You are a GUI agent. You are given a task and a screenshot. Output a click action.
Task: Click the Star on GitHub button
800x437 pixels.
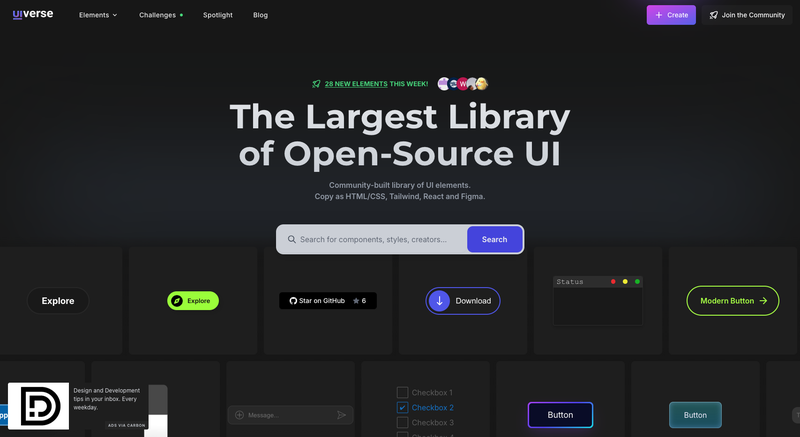(x=328, y=301)
